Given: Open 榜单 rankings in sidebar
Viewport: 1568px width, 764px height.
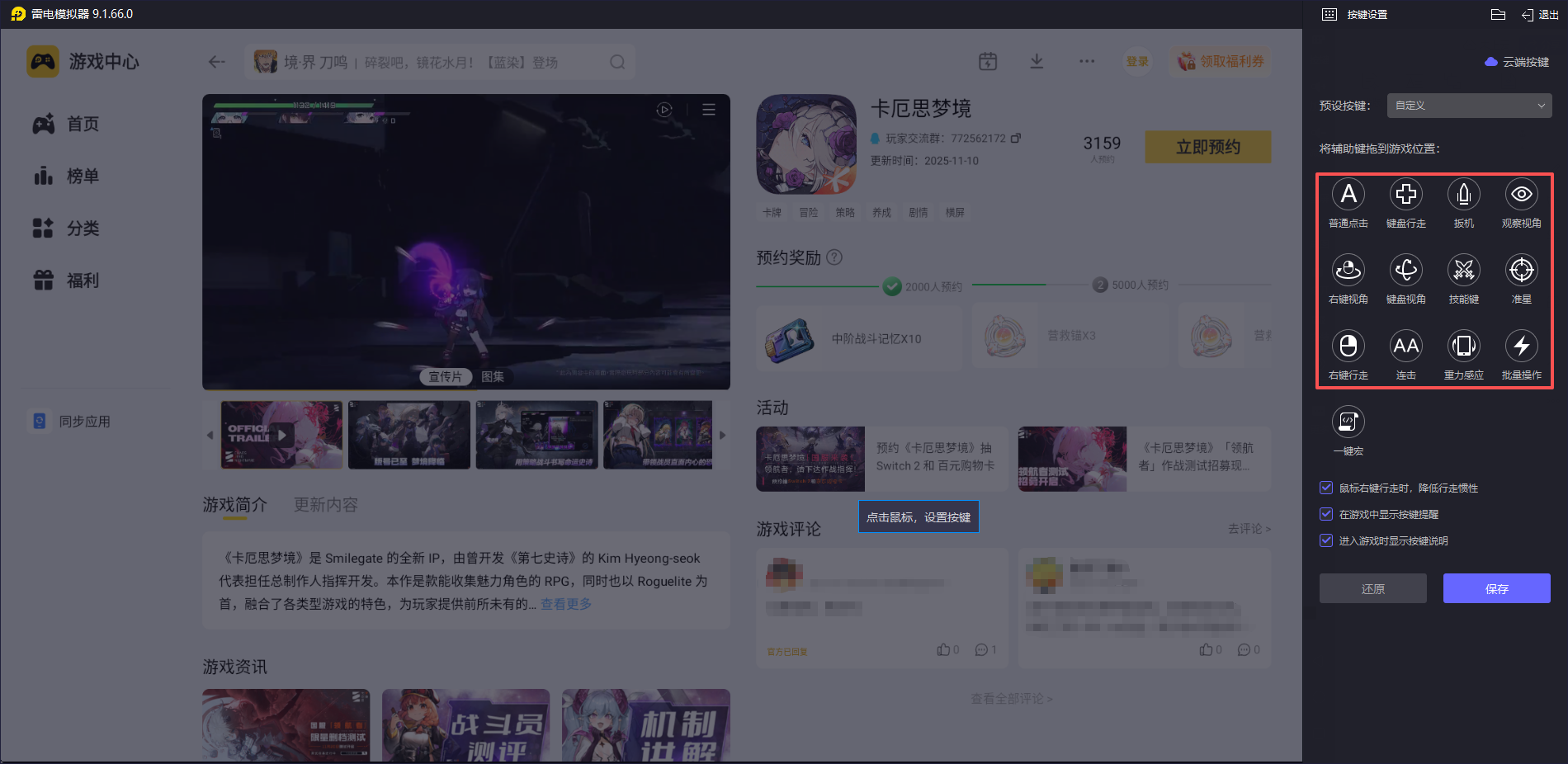Looking at the screenshot, I should click(66, 176).
